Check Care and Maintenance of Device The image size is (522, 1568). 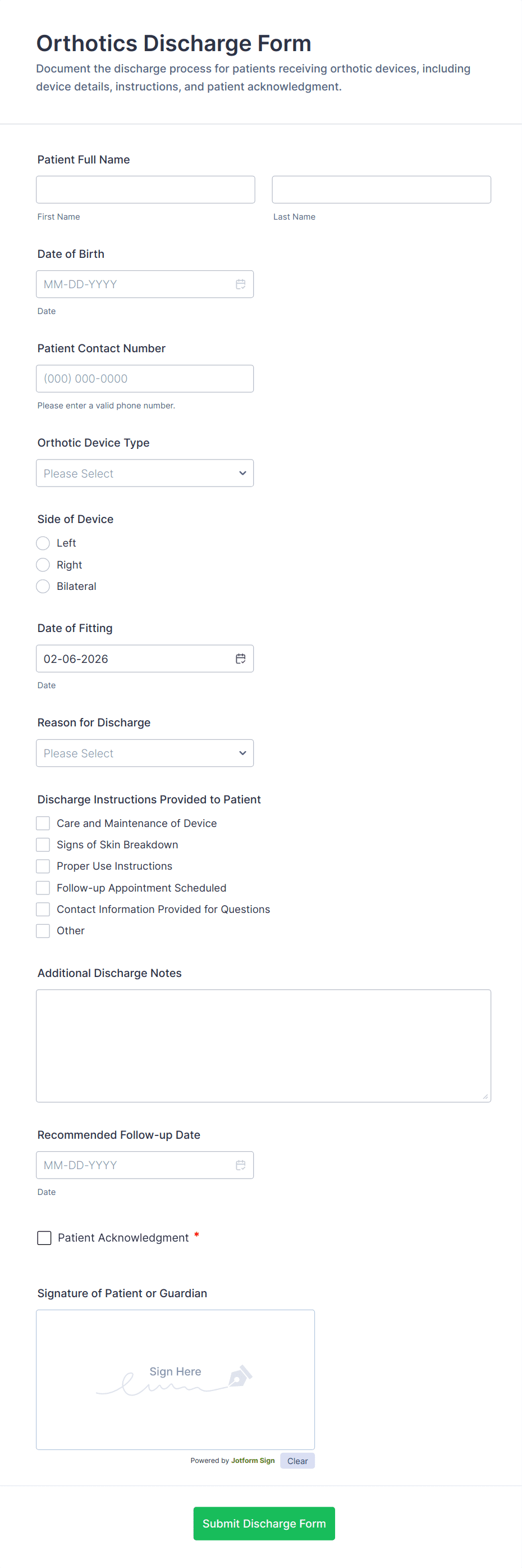[x=43, y=823]
